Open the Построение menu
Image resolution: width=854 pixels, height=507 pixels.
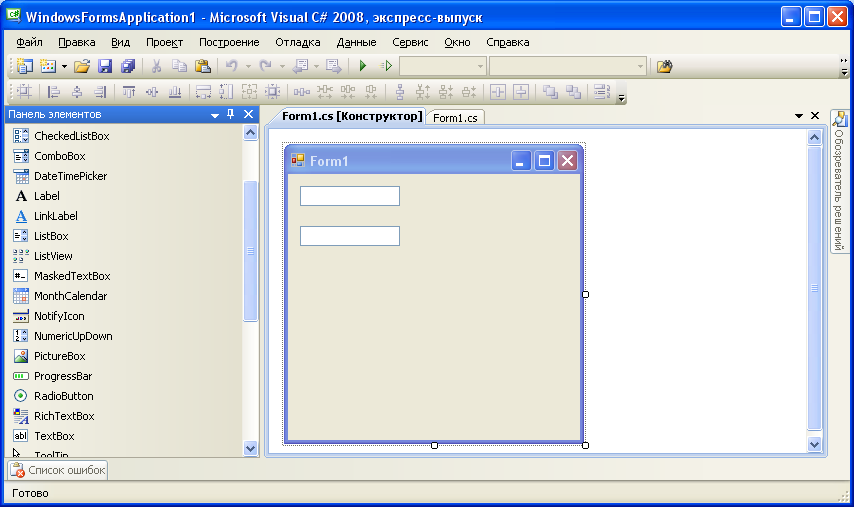pos(229,42)
